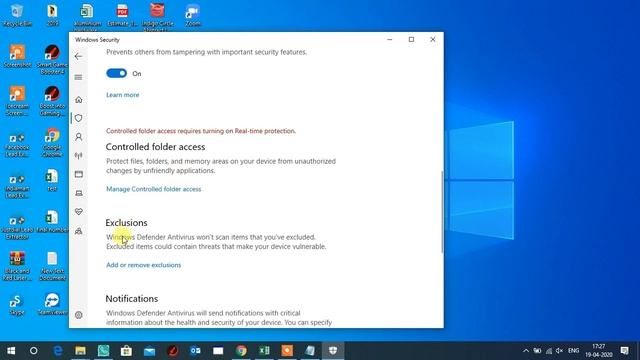The width and height of the screenshot is (640, 360).
Task: Open the taskbar clock and date
Action: pyautogui.click(x=599, y=351)
